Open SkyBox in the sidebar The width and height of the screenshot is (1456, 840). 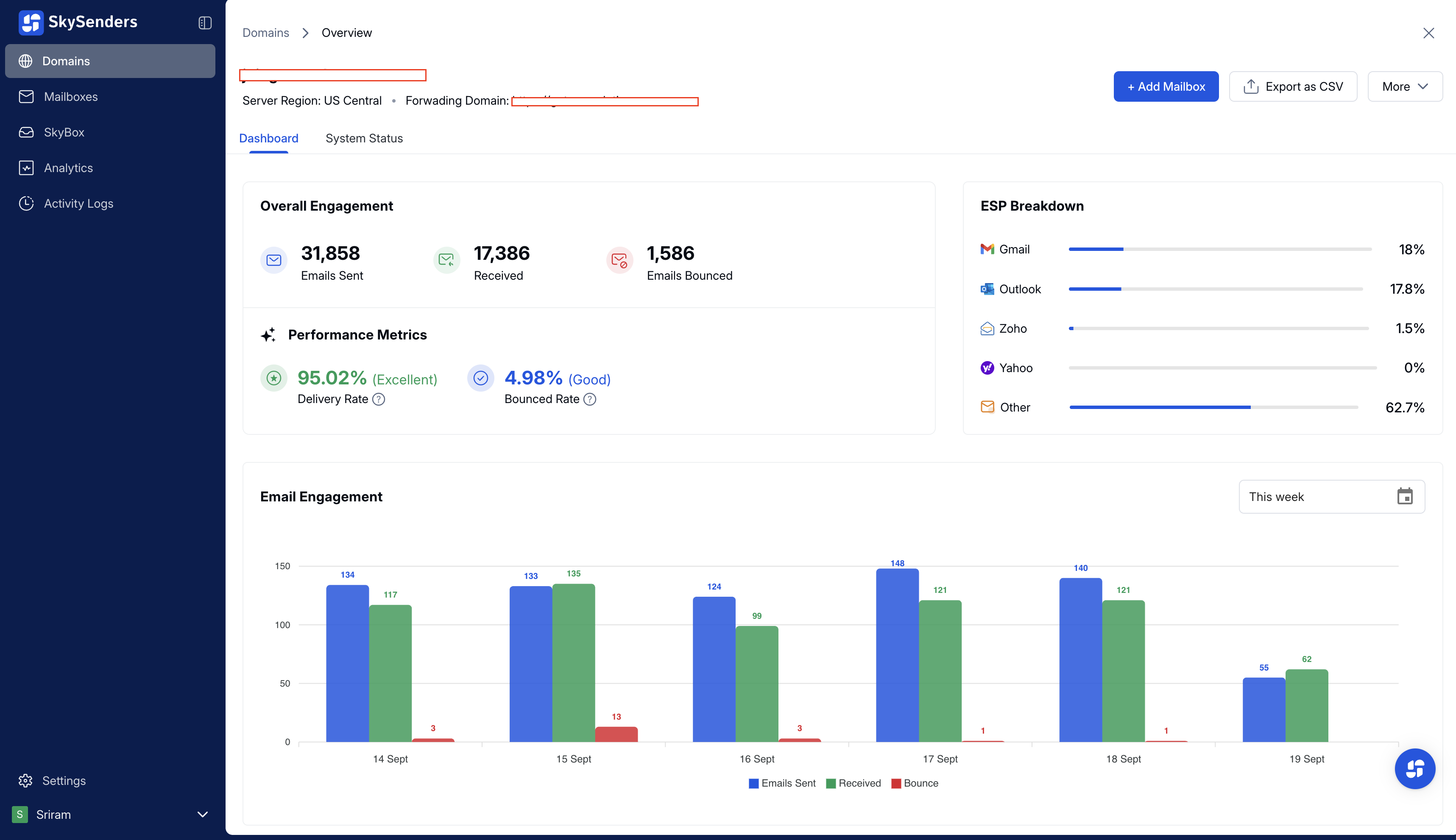(64, 132)
